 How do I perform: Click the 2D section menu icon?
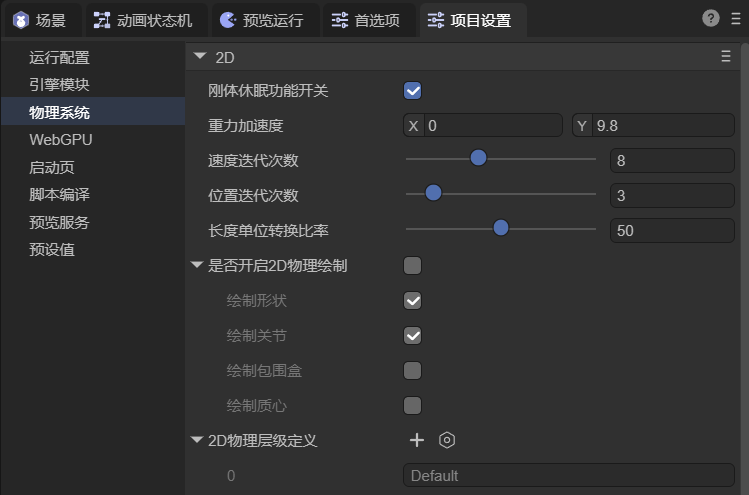pos(726,58)
